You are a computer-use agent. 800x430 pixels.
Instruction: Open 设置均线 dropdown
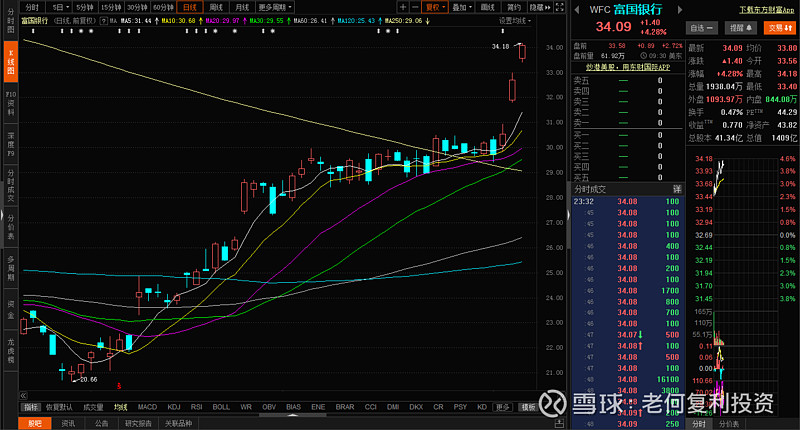(x=515, y=21)
